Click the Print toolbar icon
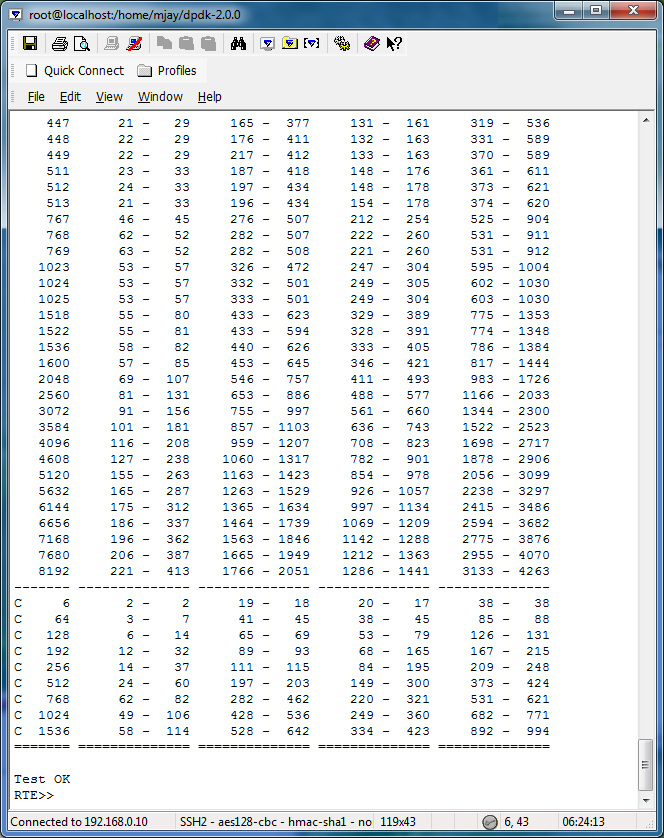The height and width of the screenshot is (838, 664). [59, 43]
